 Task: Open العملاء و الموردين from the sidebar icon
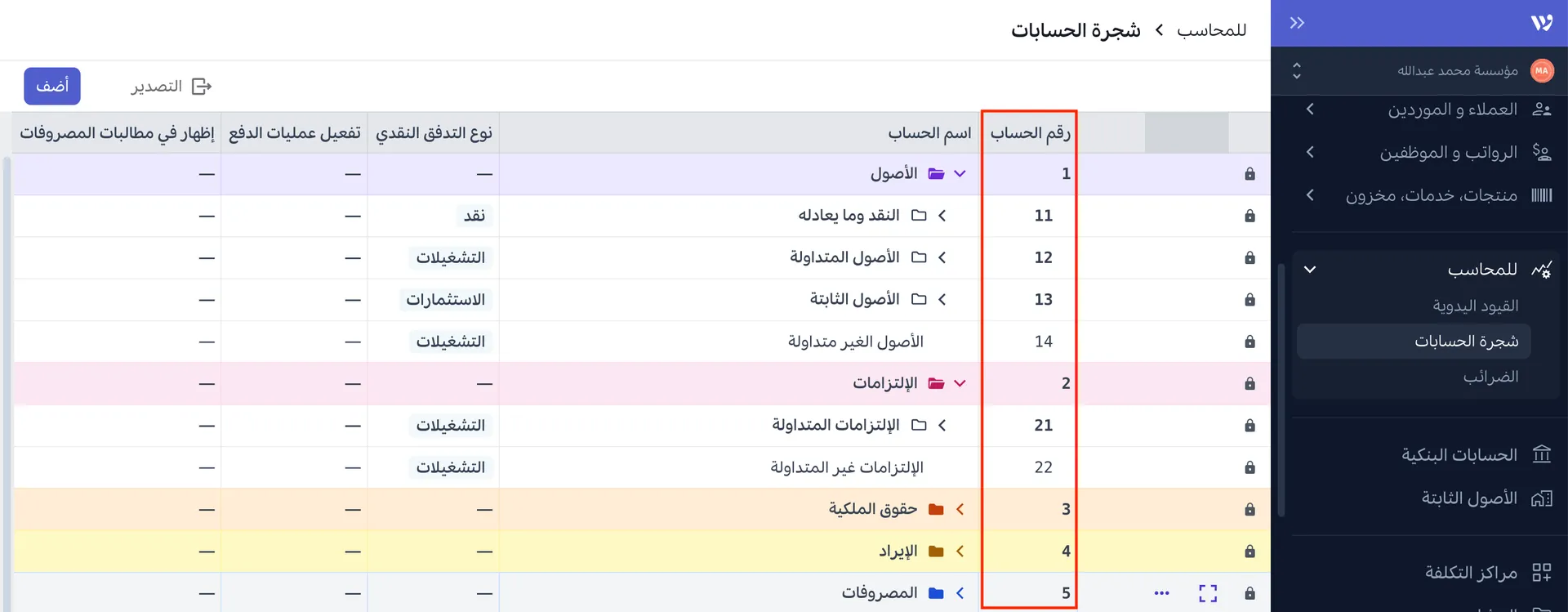click(x=1543, y=109)
